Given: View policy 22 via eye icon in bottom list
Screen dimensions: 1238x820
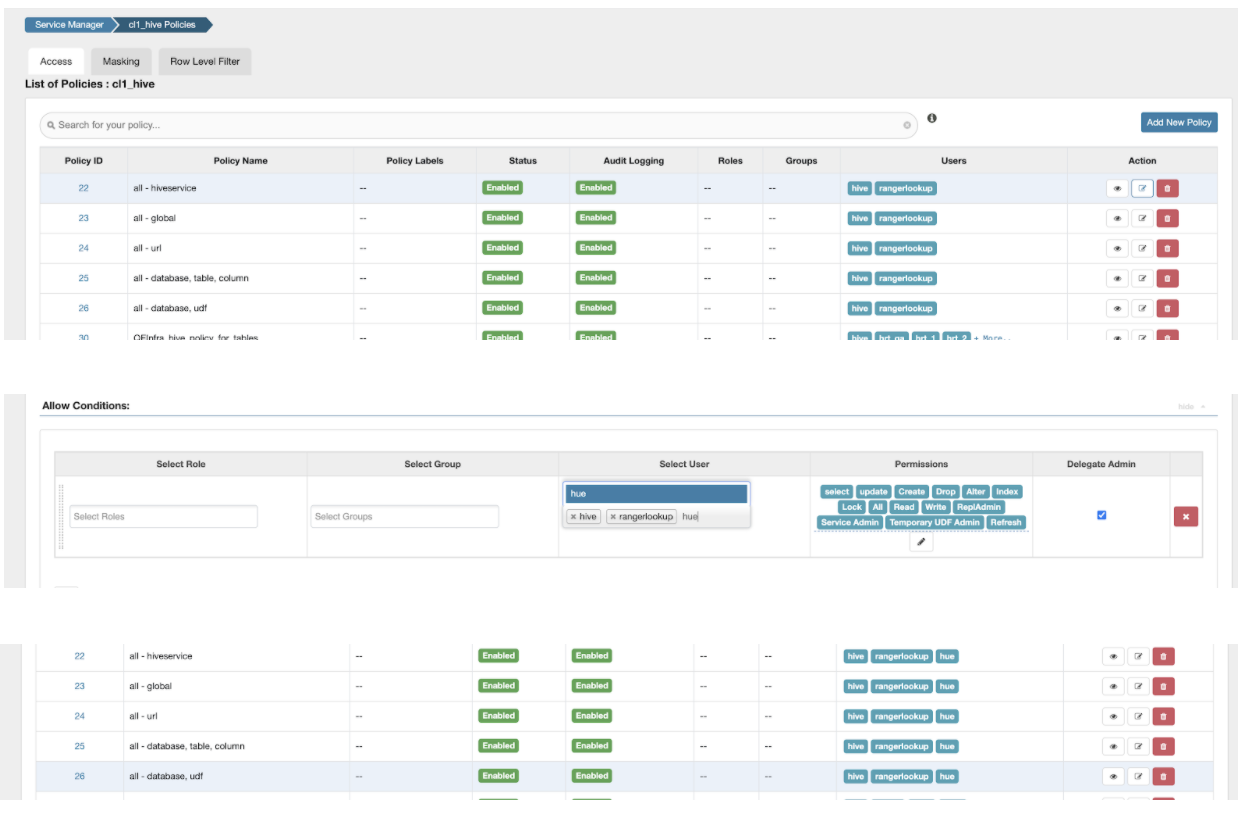Looking at the screenshot, I should pyautogui.click(x=1113, y=656).
